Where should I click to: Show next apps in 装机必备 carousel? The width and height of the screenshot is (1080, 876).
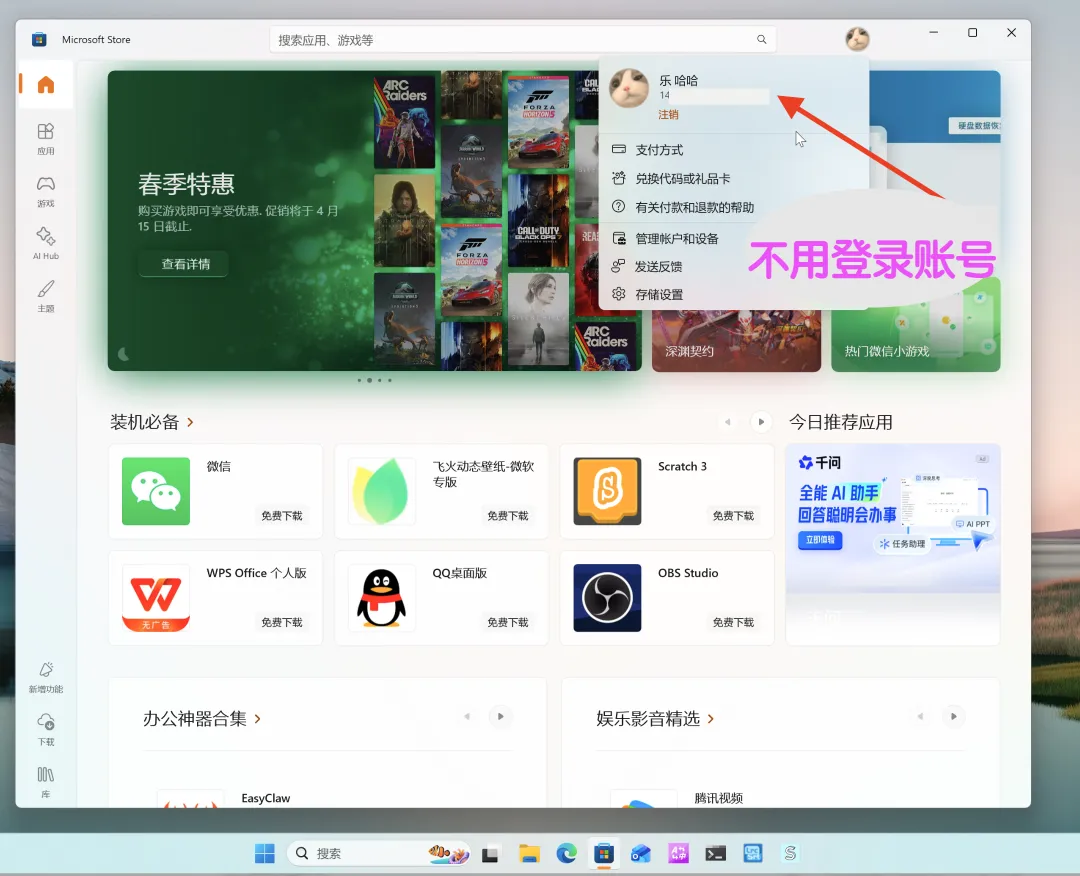760,421
